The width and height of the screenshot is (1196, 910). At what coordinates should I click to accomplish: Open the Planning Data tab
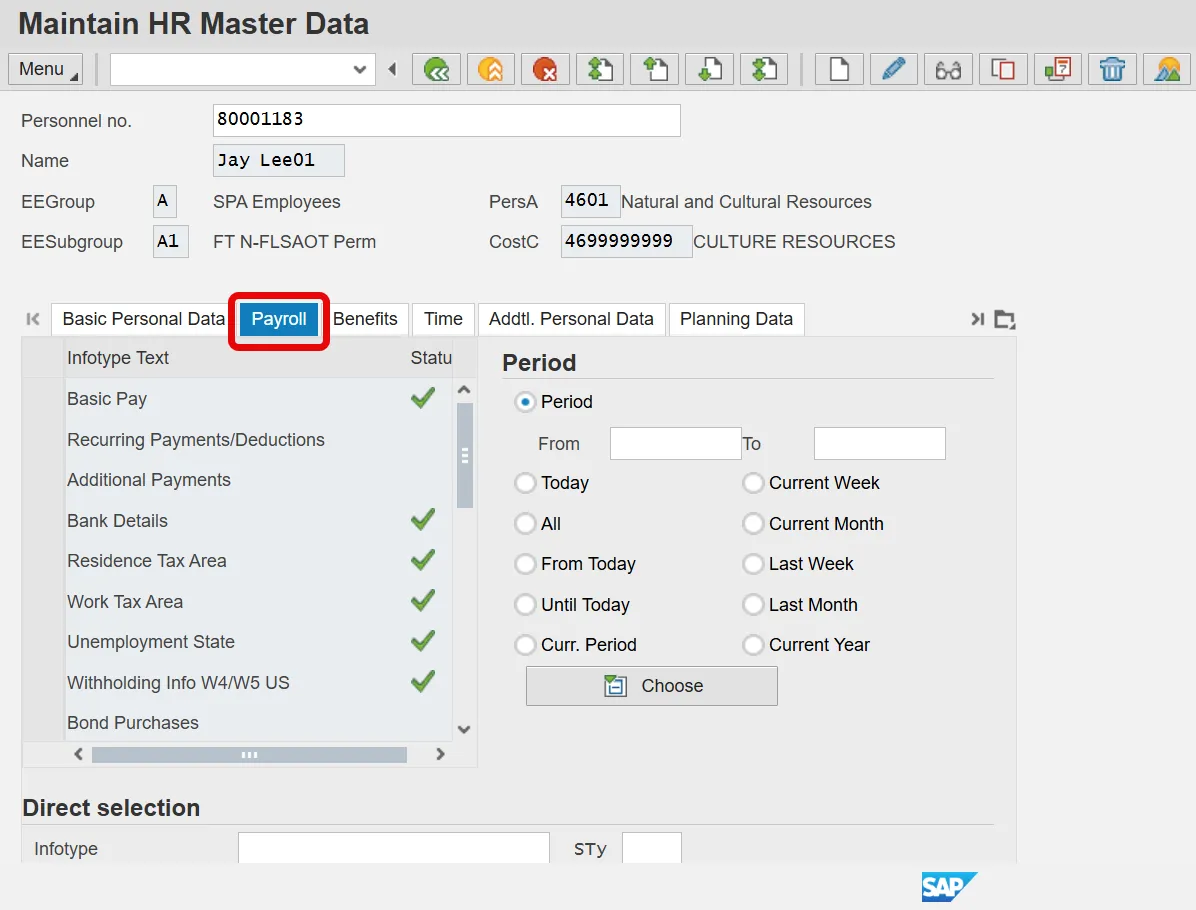tap(736, 319)
